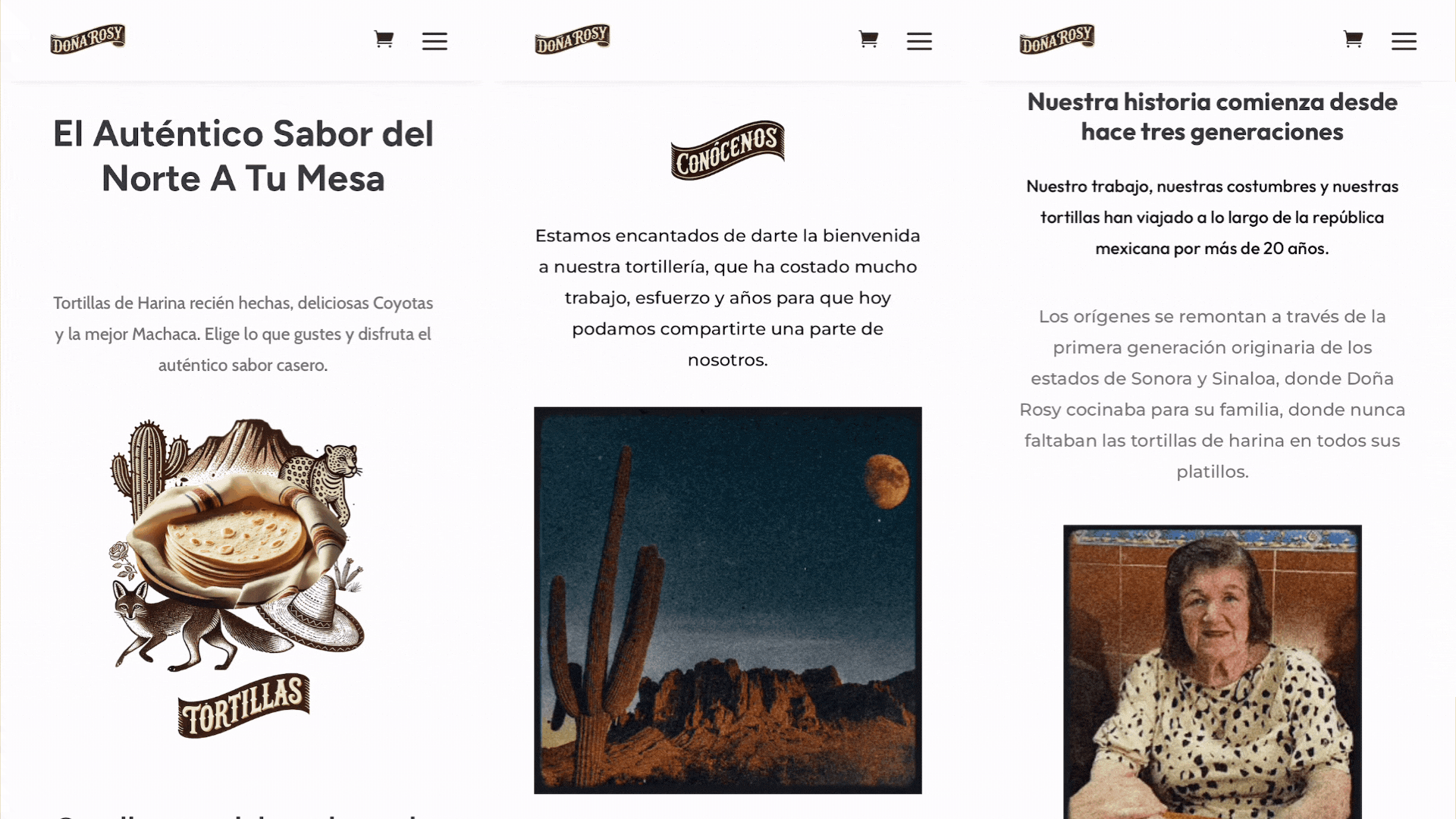
Task: Open the shopping cart in the right page
Action: pos(1353,39)
